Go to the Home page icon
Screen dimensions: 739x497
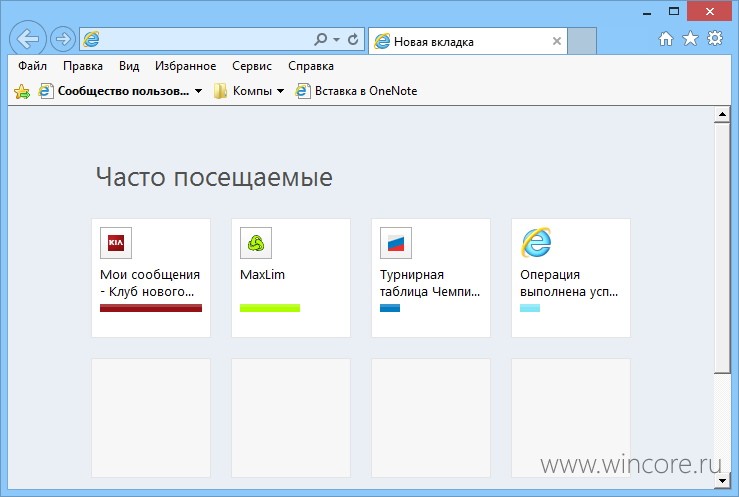(x=665, y=39)
